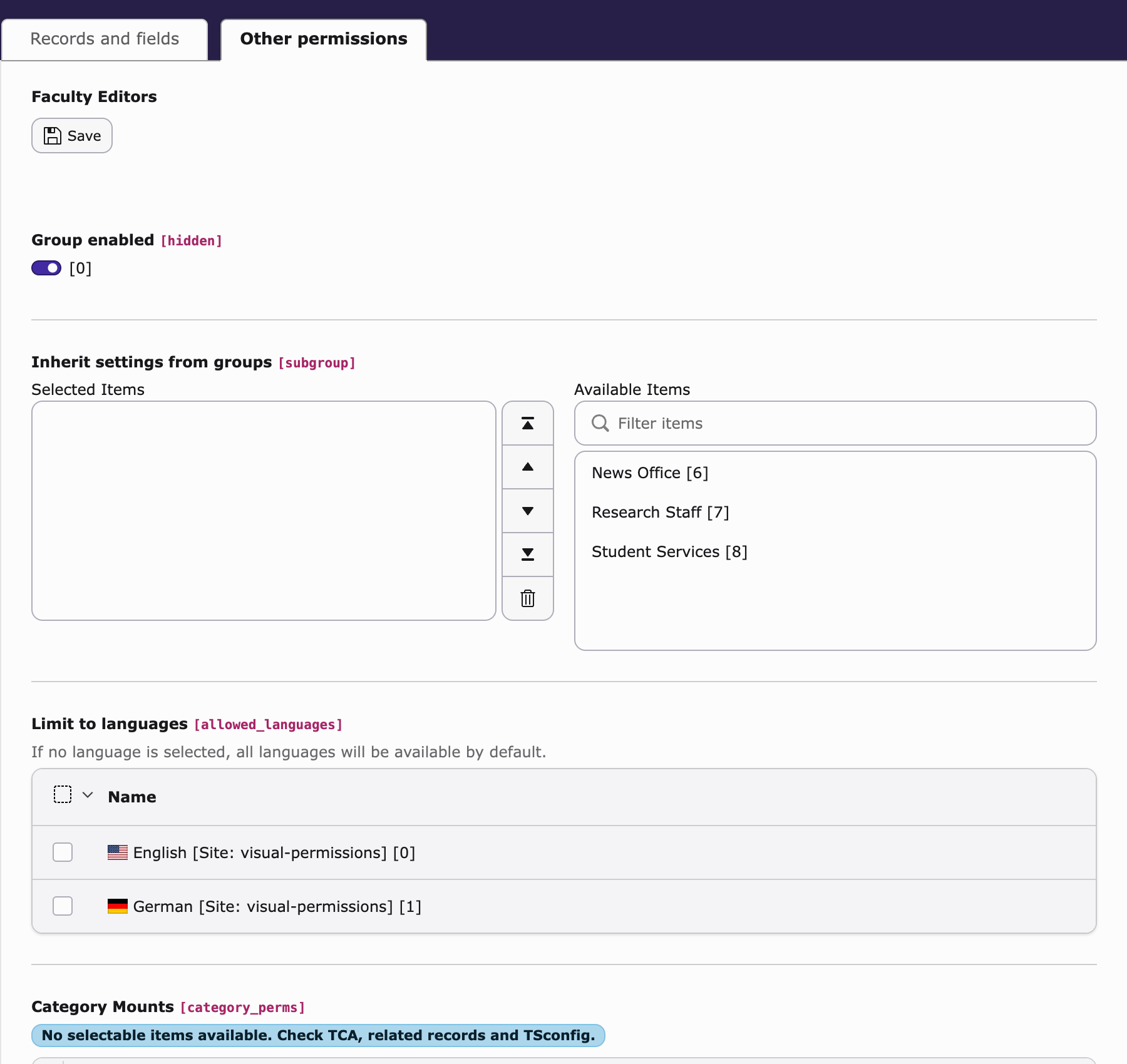Screen dimensions: 1127x1064
Task: Move selected item up arrow
Action: (x=528, y=467)
